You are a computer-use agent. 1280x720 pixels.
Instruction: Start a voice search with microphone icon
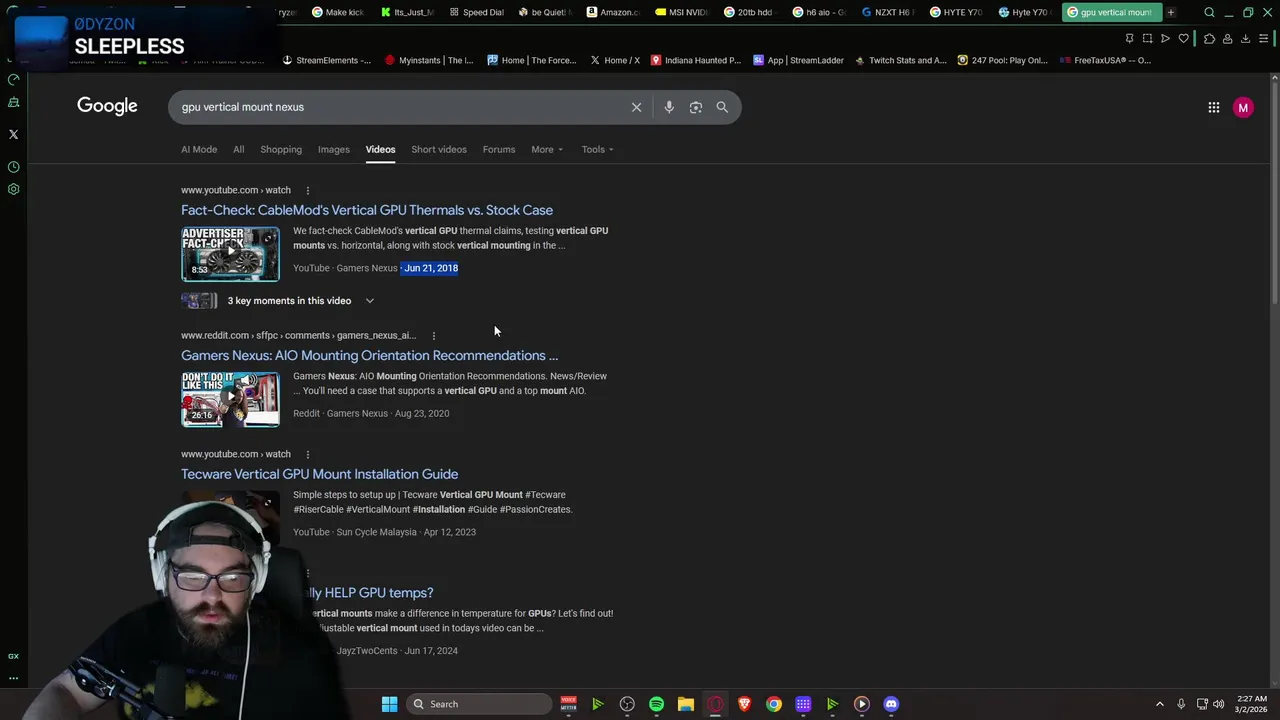[x=669, y=107]
